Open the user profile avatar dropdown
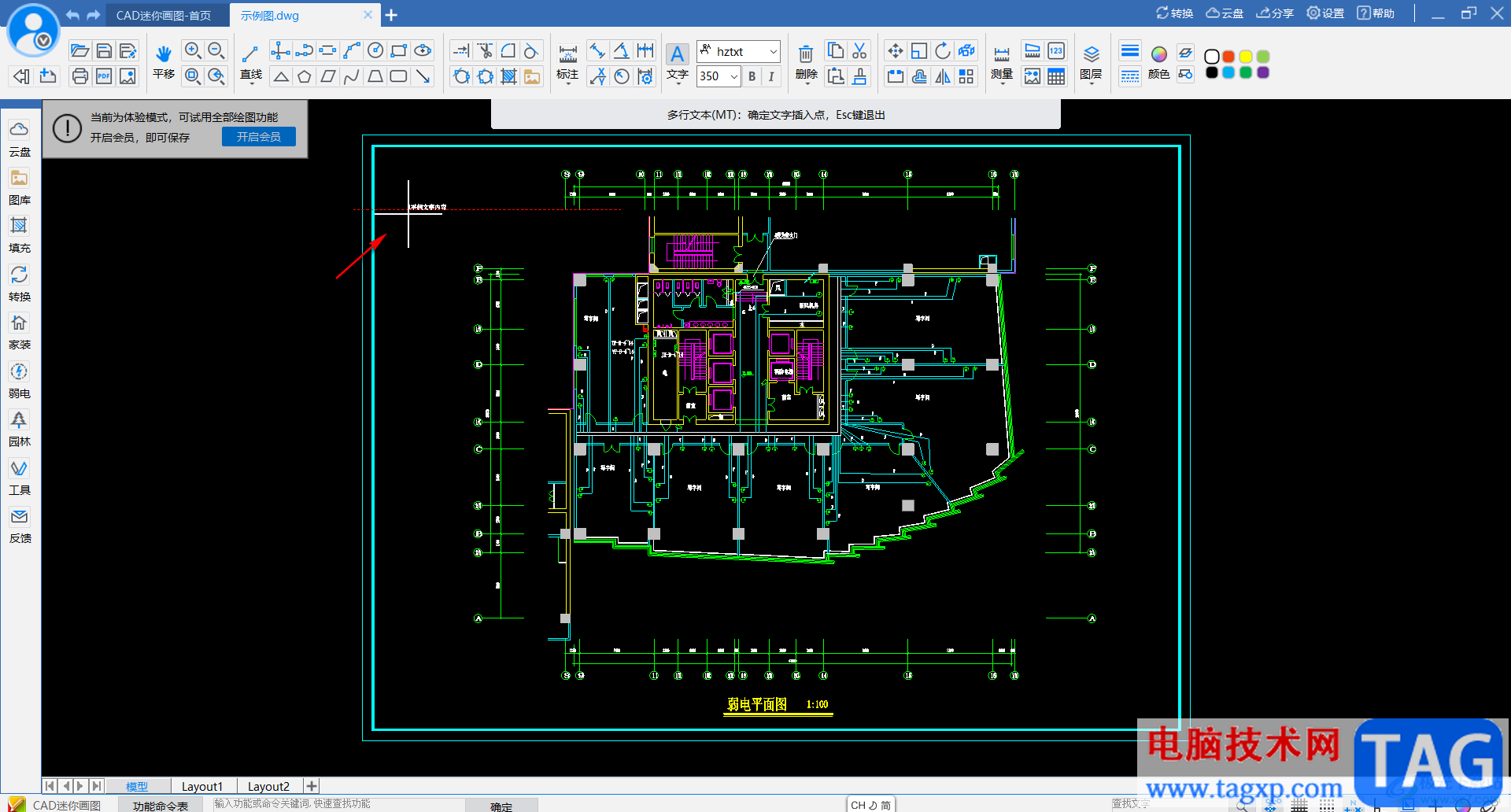The image size is (1511, 812). pos(33,31)
